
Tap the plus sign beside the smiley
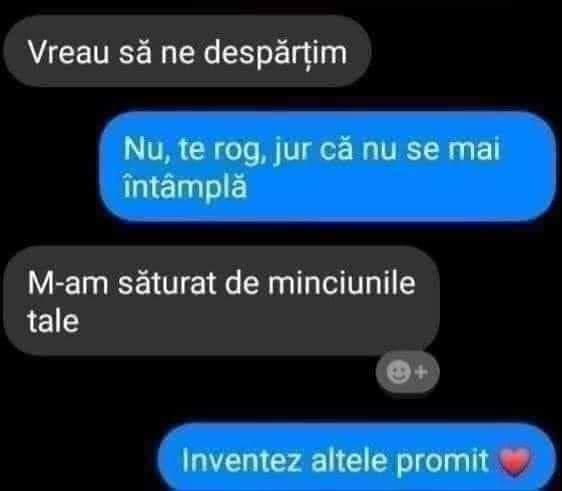421,372
